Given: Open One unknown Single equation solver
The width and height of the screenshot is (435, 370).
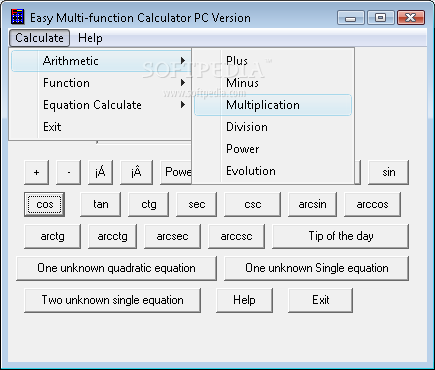Looking at the screenshot, I should tap(317, 268).
